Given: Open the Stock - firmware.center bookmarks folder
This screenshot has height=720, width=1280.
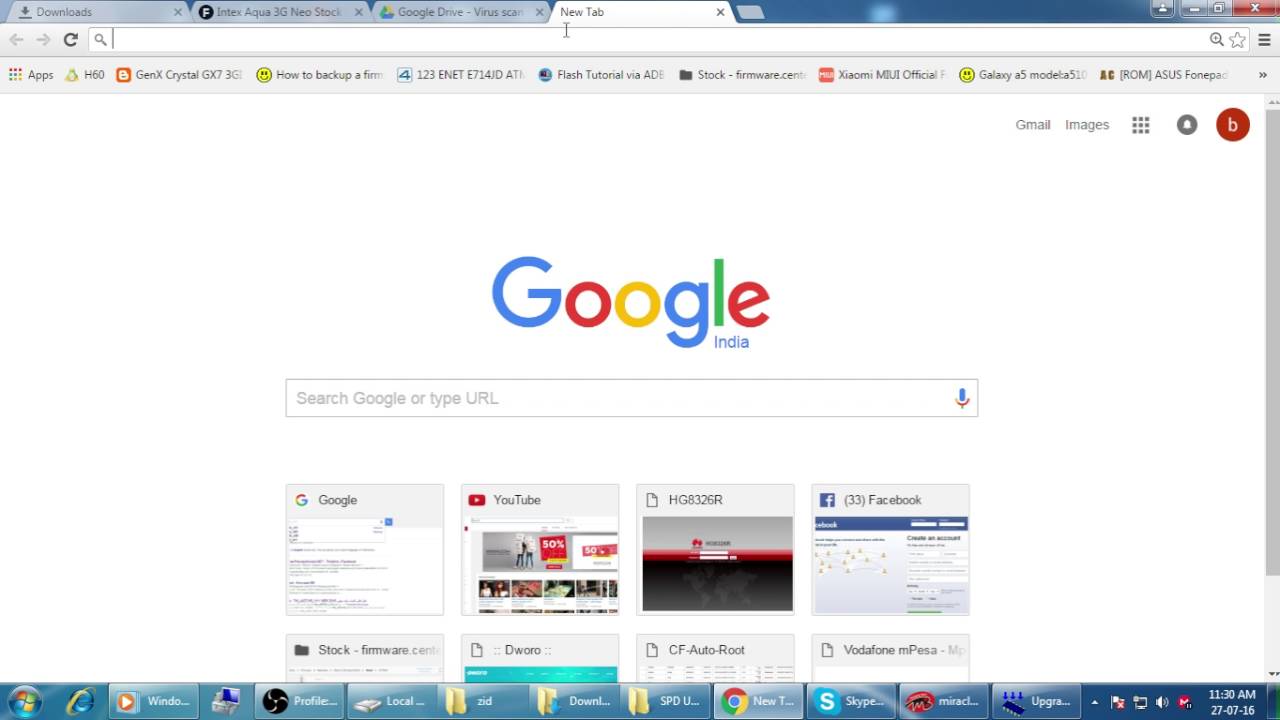Looking at the screenshot, I should click(x=742, y=75).
